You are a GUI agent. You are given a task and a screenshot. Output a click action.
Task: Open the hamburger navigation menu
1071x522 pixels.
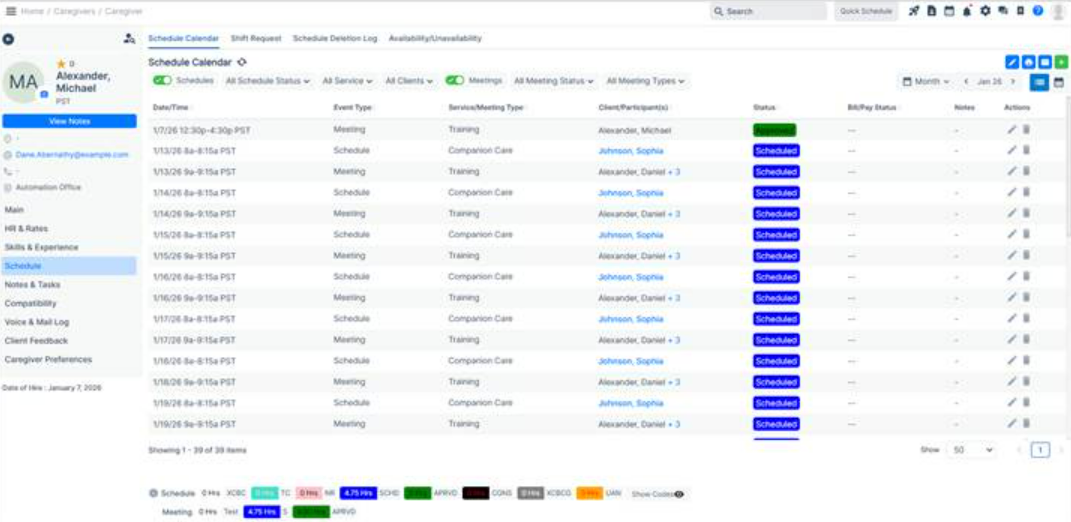click(x=11, y=11)
